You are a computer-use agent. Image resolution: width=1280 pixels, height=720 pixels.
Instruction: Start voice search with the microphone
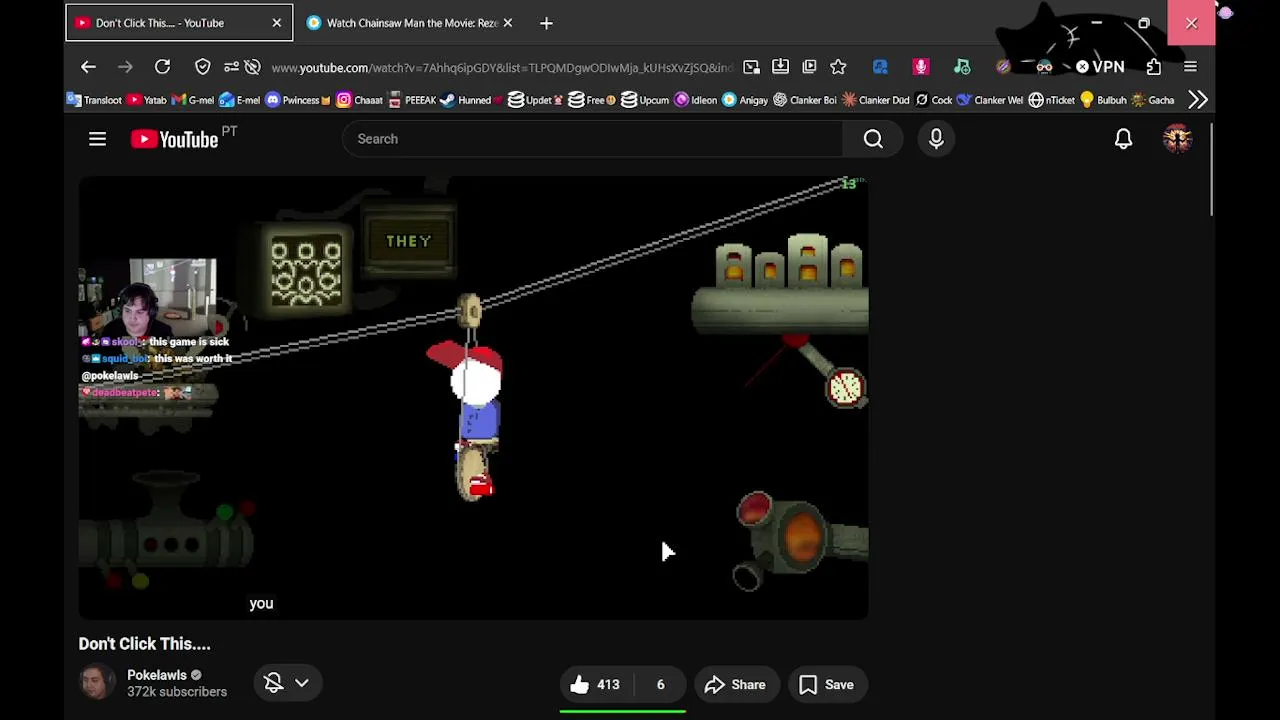pyautogui.click(x=936, y=139)
